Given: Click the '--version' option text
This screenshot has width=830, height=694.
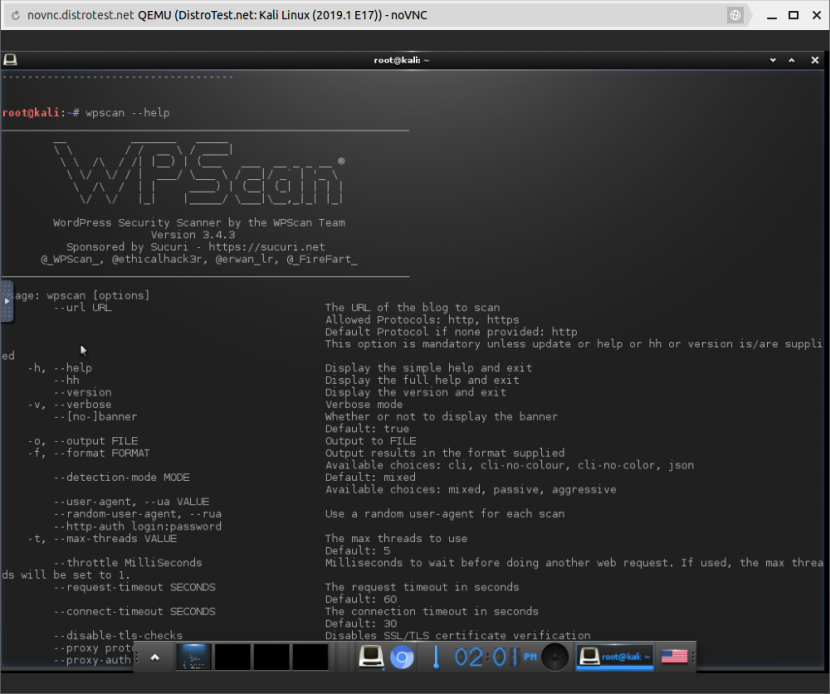Looking at the screenshot, I should (x=82, y=392).
